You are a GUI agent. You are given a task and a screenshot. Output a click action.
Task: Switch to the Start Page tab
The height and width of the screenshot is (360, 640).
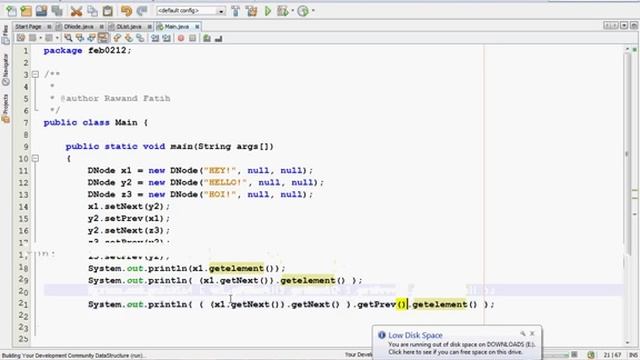click(28, 27)
